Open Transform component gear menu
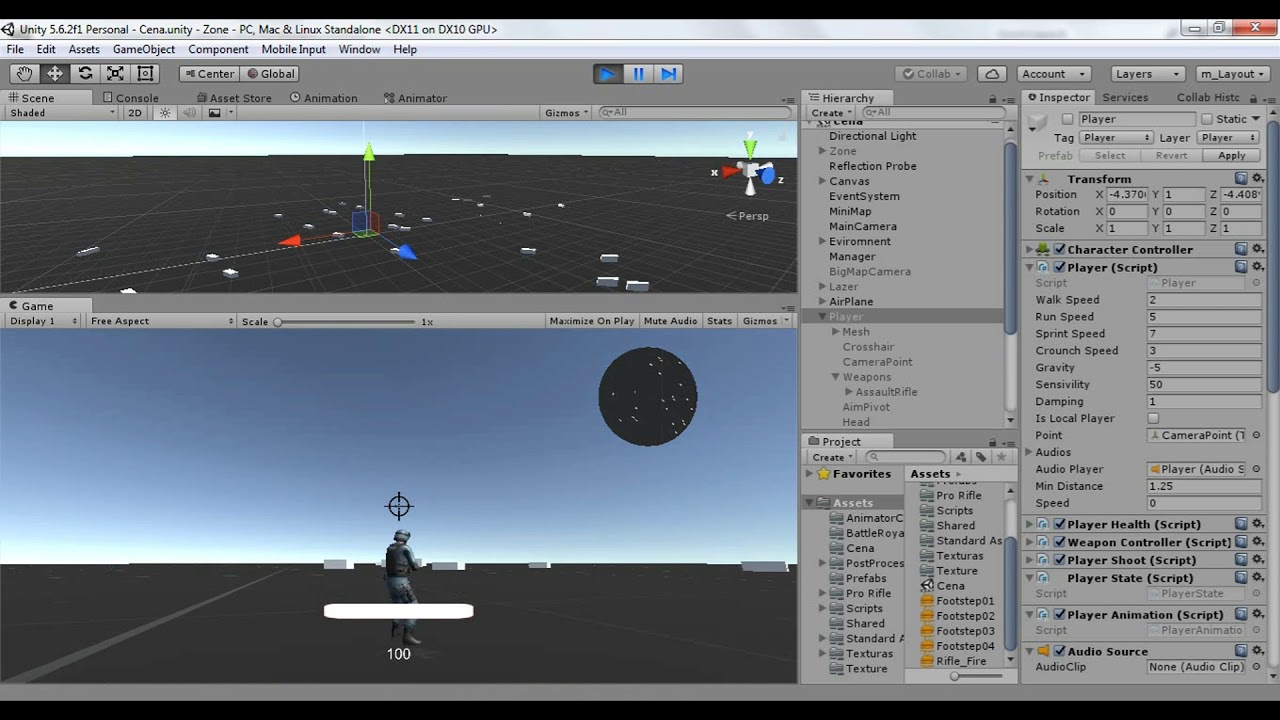The image size is (1280, 720). pos(1258,179)
